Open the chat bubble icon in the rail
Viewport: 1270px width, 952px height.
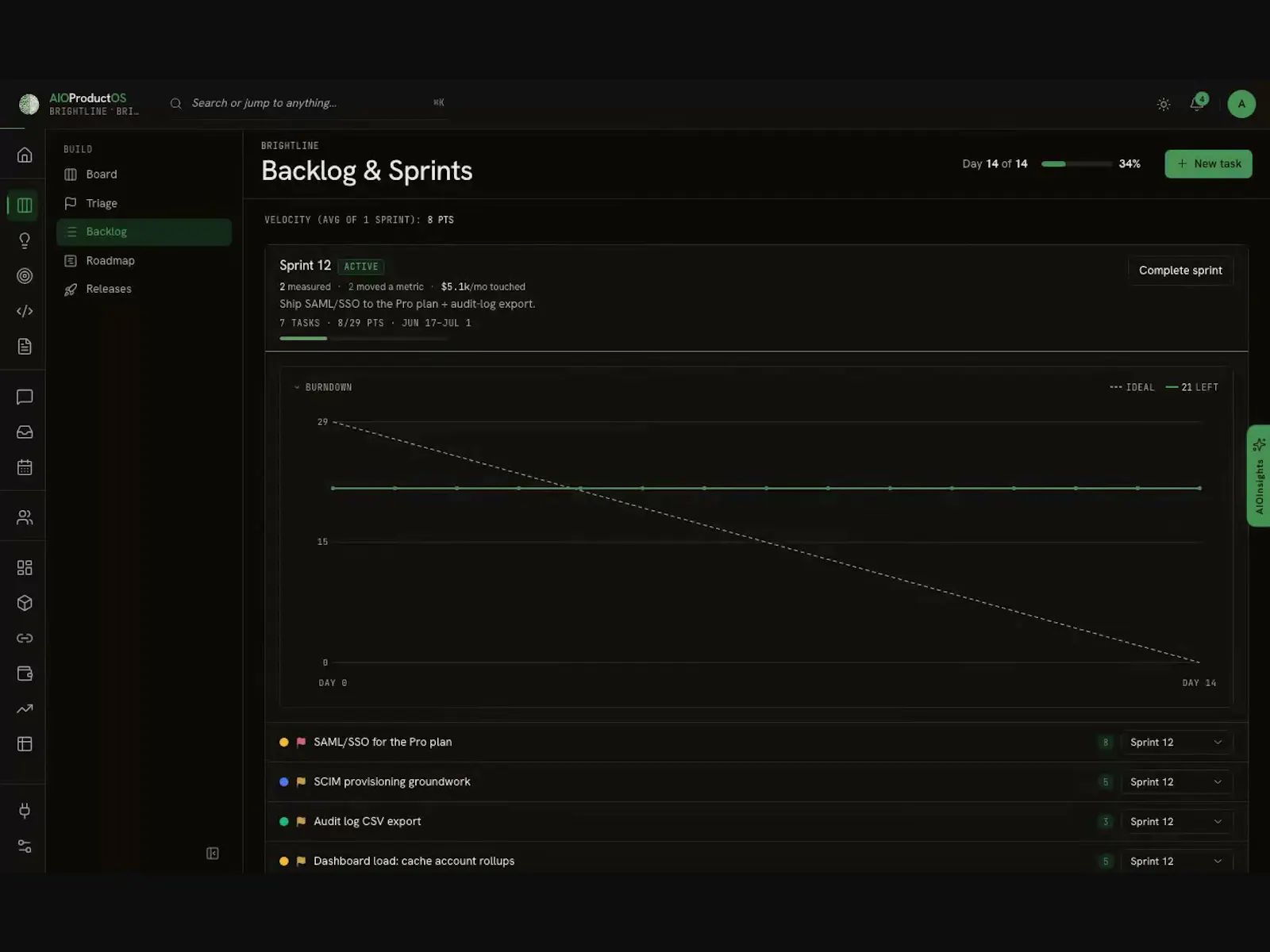pos(25,397)
